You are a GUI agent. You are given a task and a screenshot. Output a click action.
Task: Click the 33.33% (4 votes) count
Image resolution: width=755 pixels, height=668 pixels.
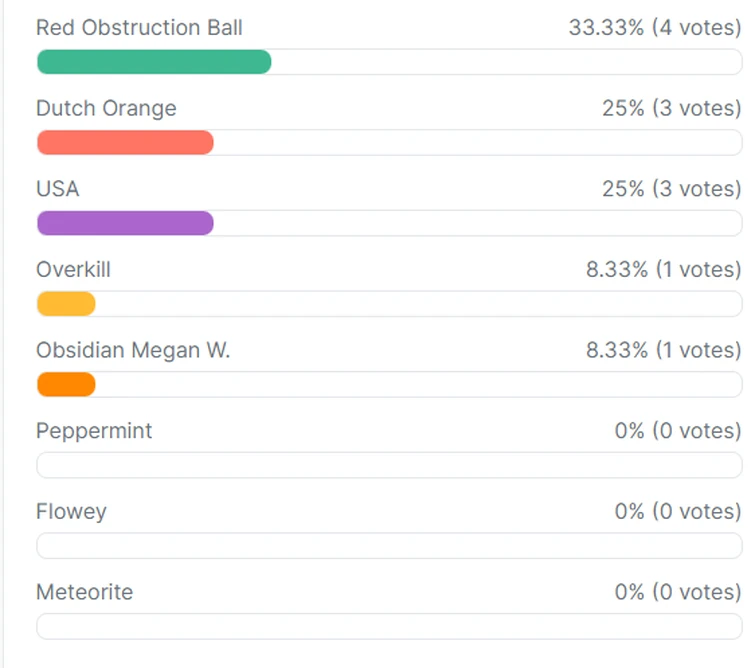[x=655, y=27]
